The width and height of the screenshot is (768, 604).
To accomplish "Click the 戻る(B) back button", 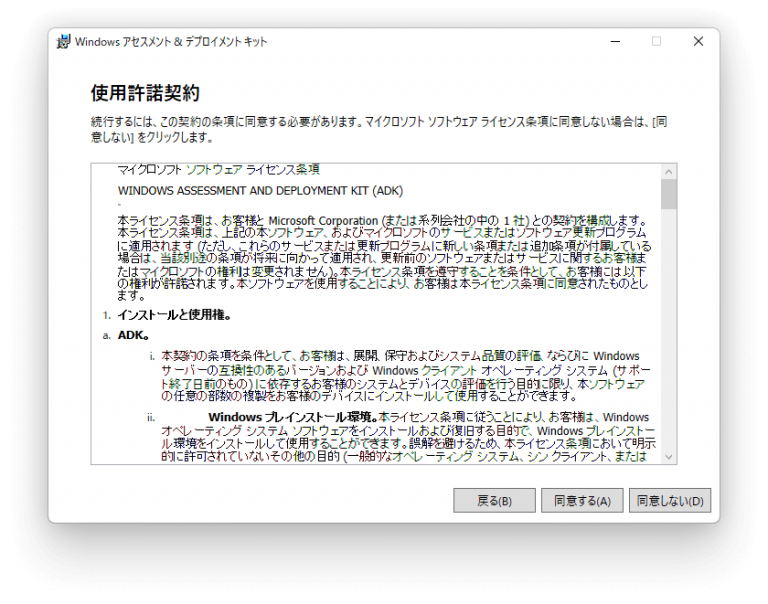I will click(x=494, y=500).
